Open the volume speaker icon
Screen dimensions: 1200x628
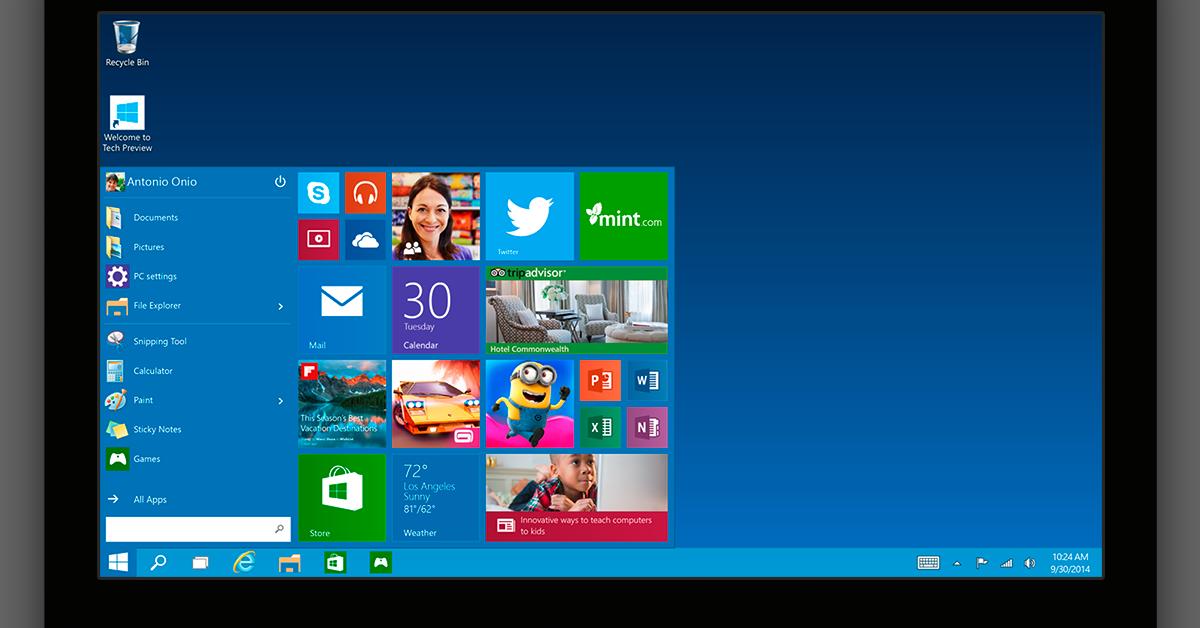1030,563
